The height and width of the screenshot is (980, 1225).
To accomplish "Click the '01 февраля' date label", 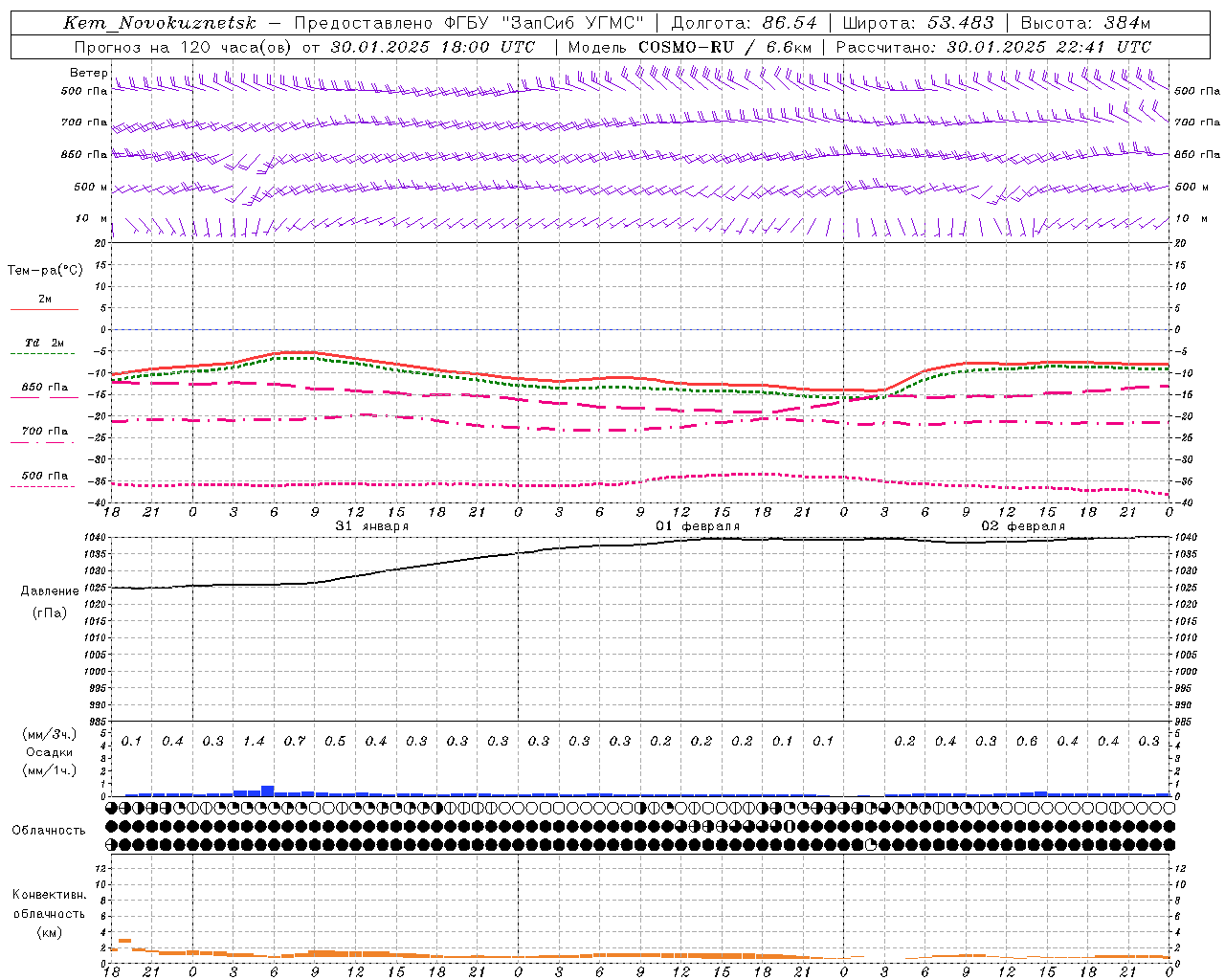I will tap(697, 526).
